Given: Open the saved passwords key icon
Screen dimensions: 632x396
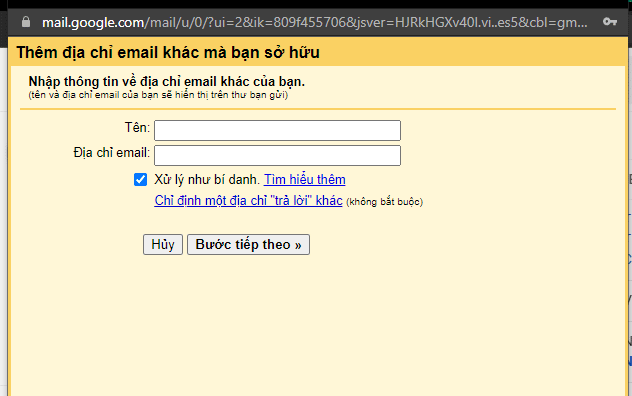Looking at the screenshot, I should coord(610,22).
